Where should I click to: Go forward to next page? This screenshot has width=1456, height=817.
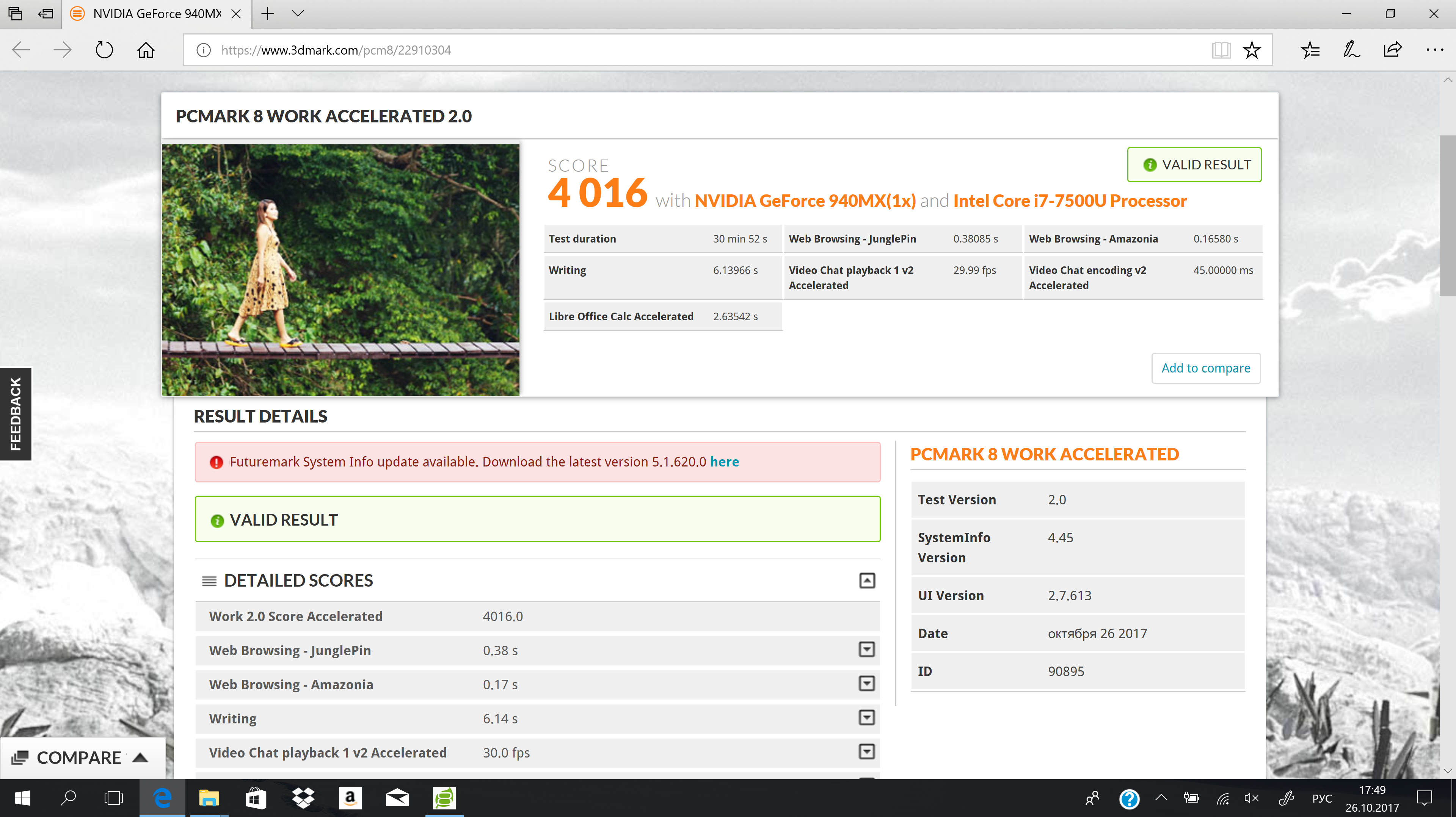pos(62,50)
